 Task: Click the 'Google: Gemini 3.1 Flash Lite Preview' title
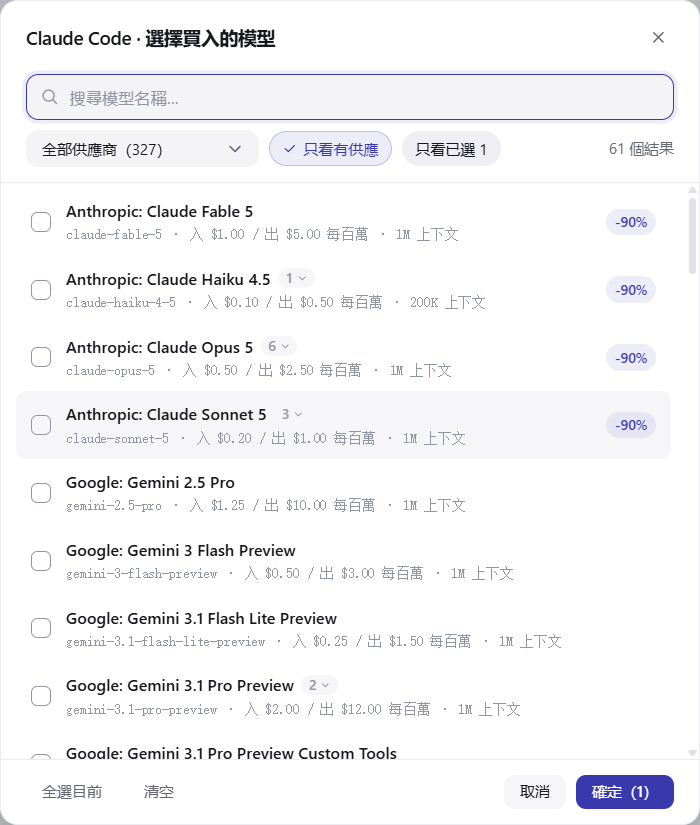(202, 618)
